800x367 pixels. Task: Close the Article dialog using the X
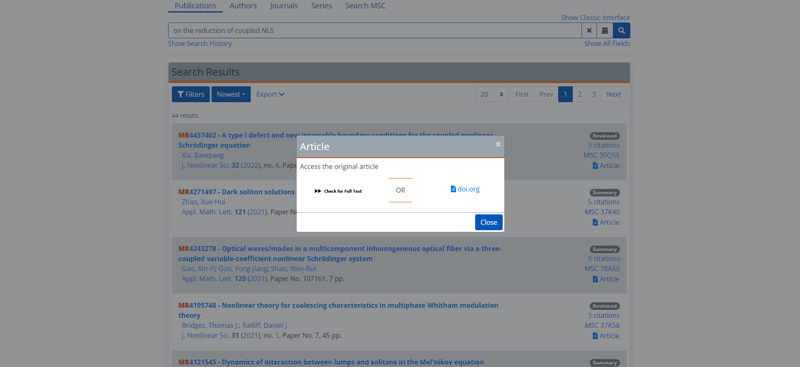coord(498,144)
